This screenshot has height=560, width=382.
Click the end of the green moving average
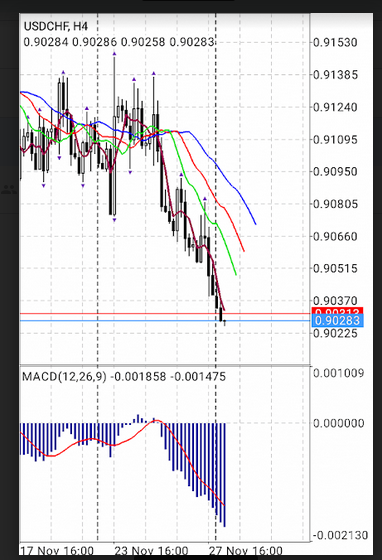236,275
